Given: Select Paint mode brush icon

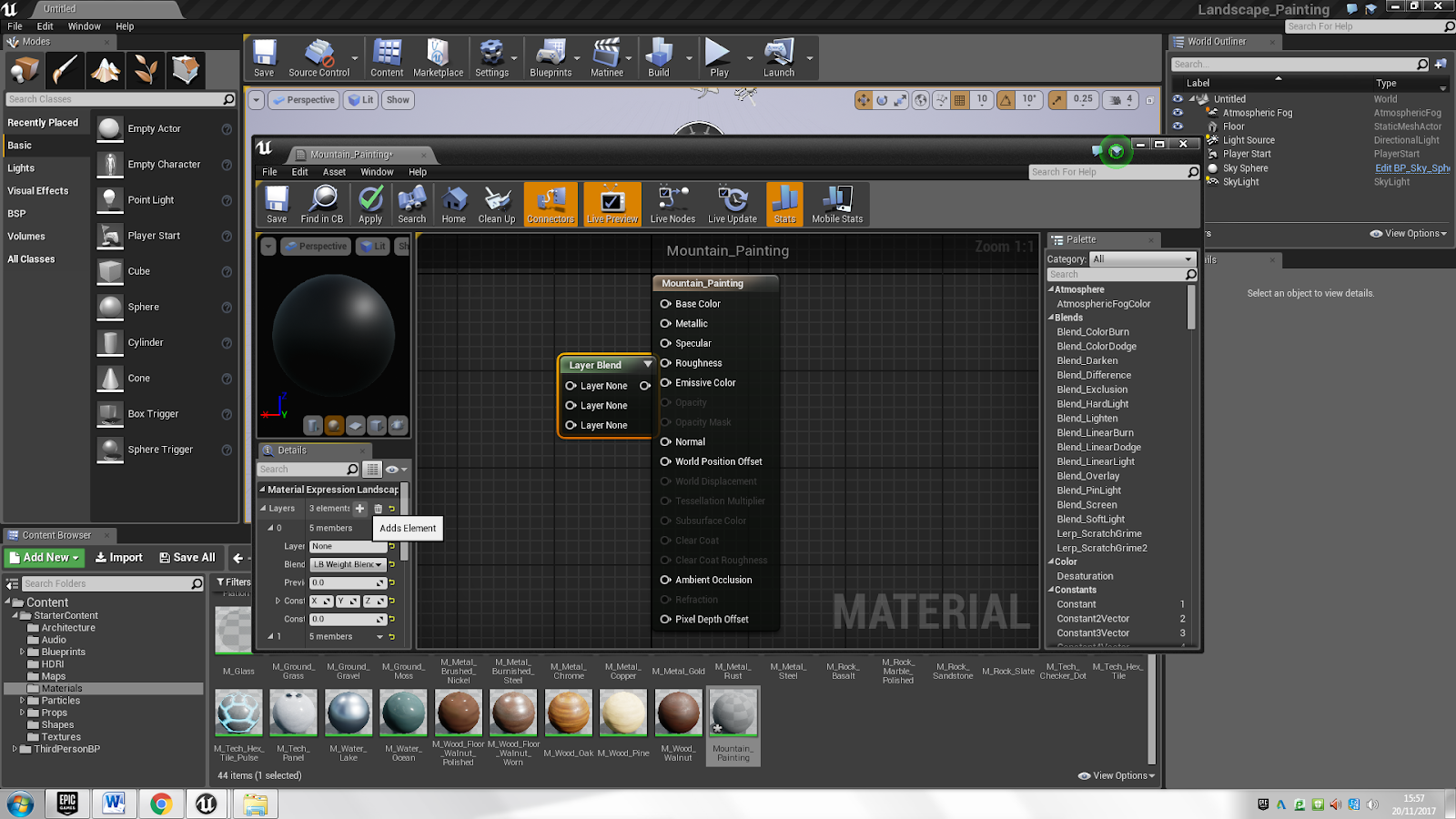Looking at the screenshot, I should click(66, 69).
